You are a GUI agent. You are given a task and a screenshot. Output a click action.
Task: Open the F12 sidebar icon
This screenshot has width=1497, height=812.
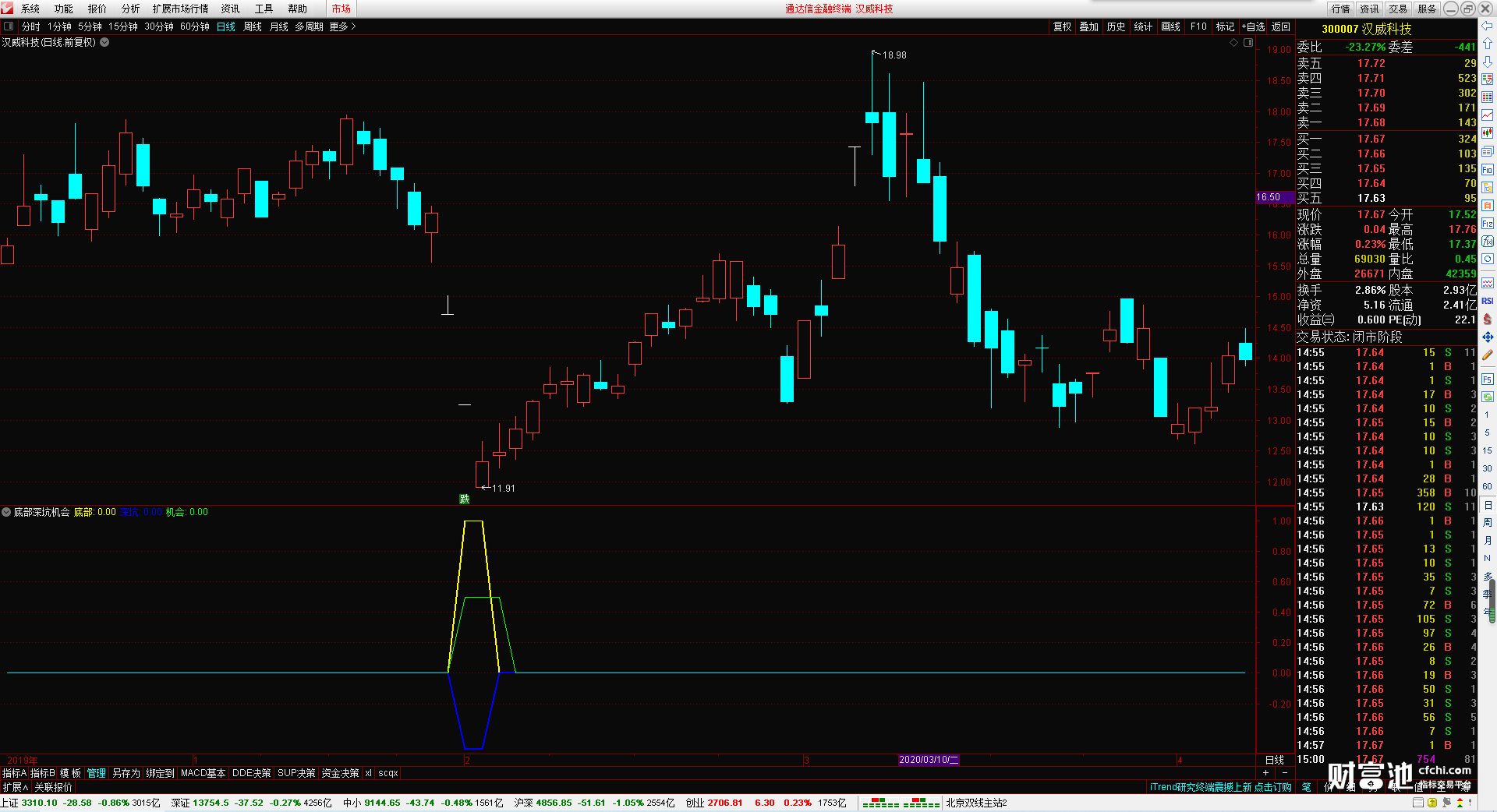1487,224
